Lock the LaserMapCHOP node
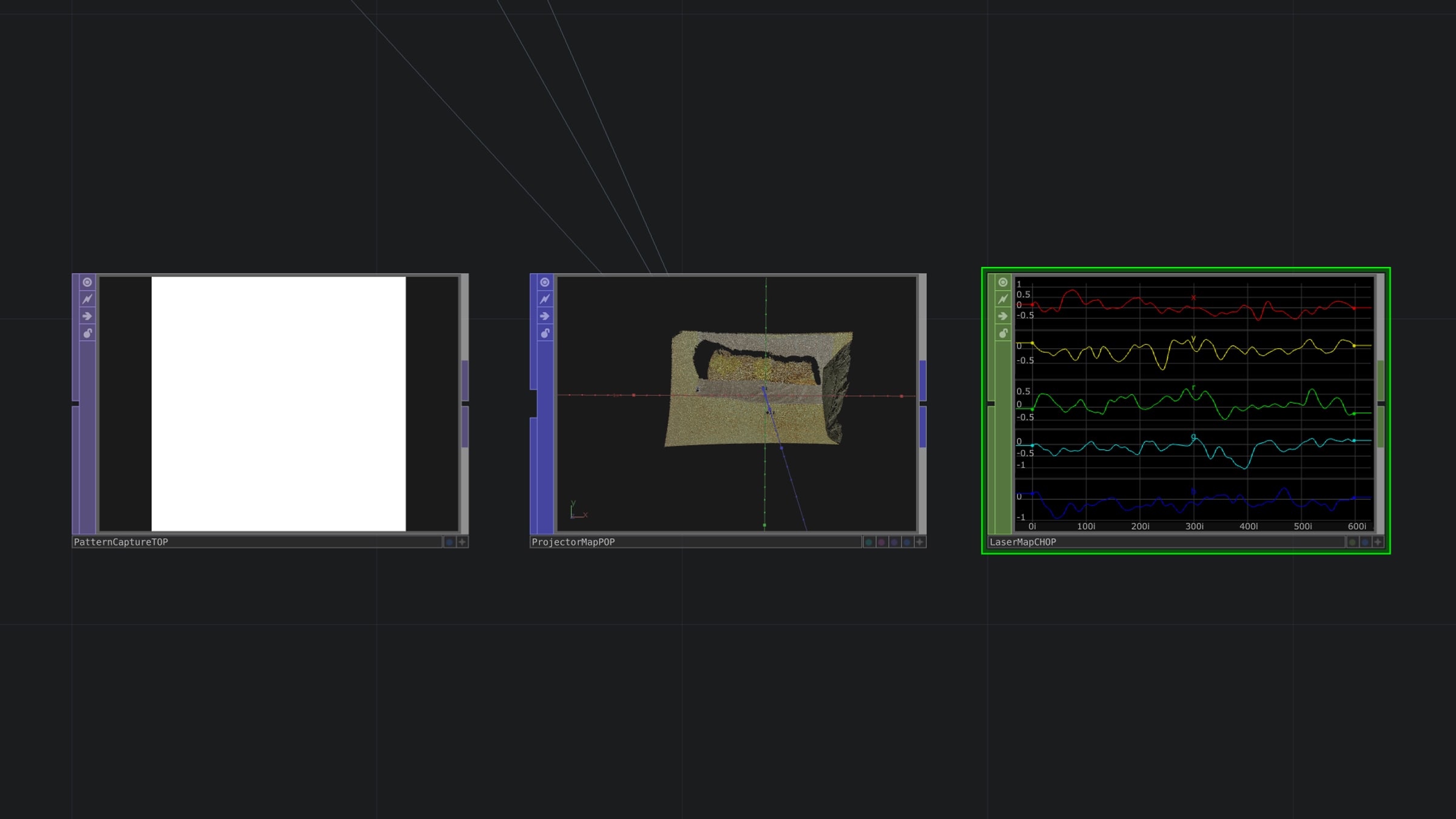The height and width of the screenshot is (819, 1456). (x=1003, y=333)
